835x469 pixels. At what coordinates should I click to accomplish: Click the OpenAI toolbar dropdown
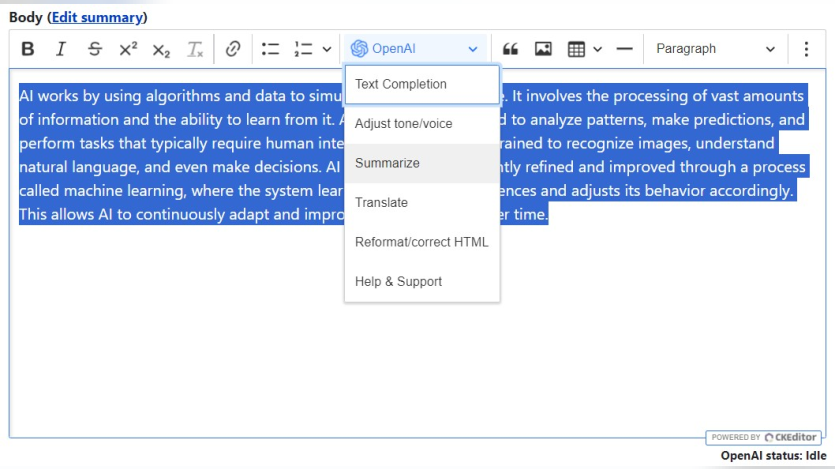415,49
